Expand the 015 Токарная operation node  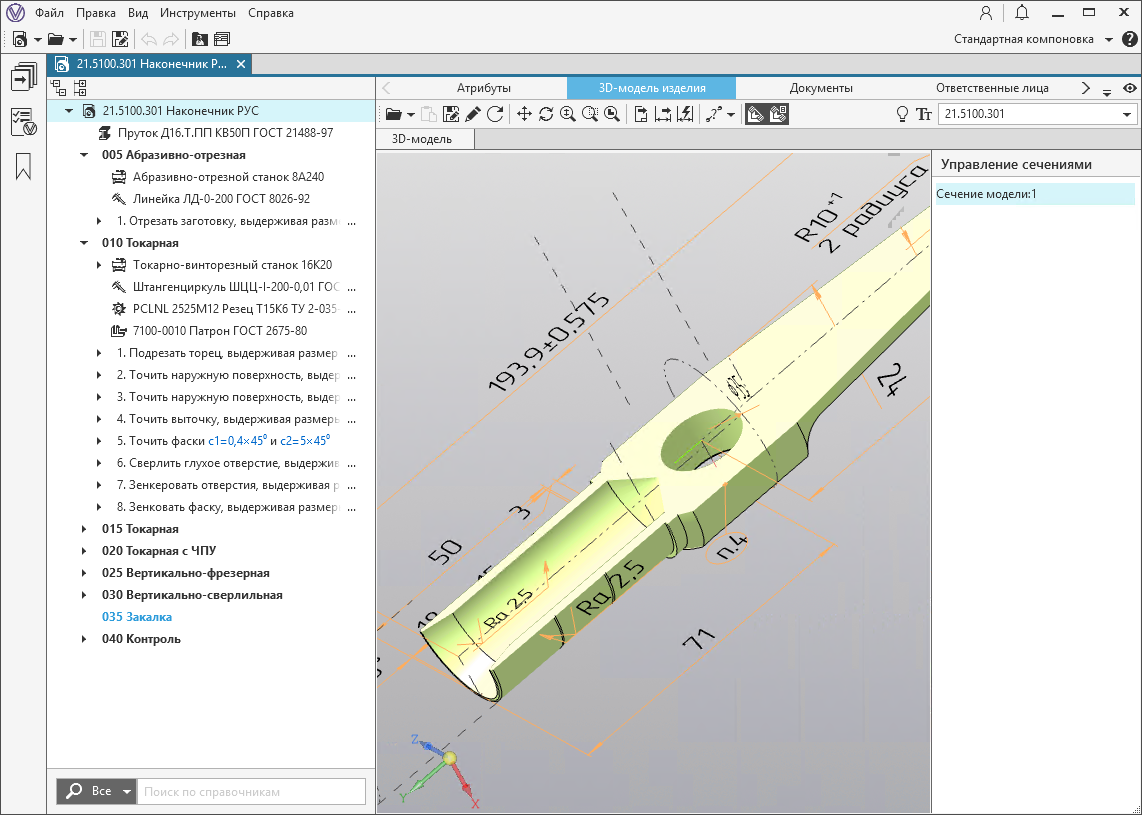coord(84,529)
